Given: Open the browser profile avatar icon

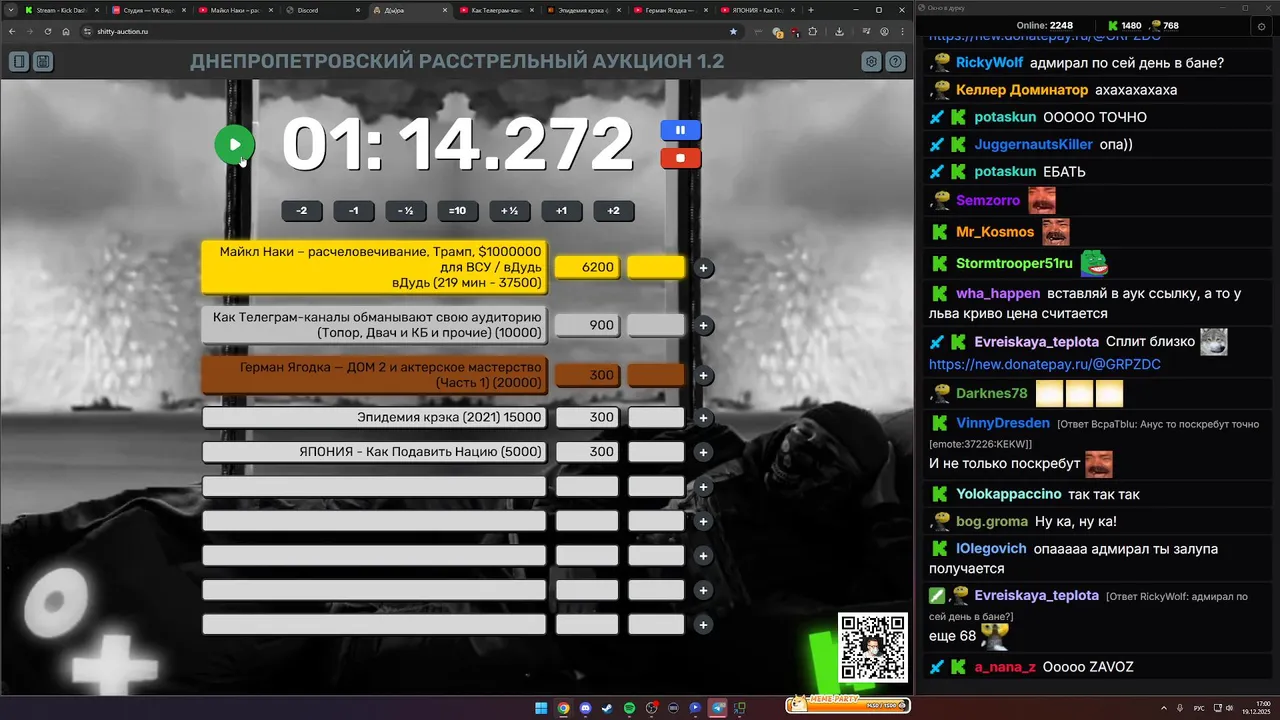Looking at the screenshot, I should (x=885, y=31).
